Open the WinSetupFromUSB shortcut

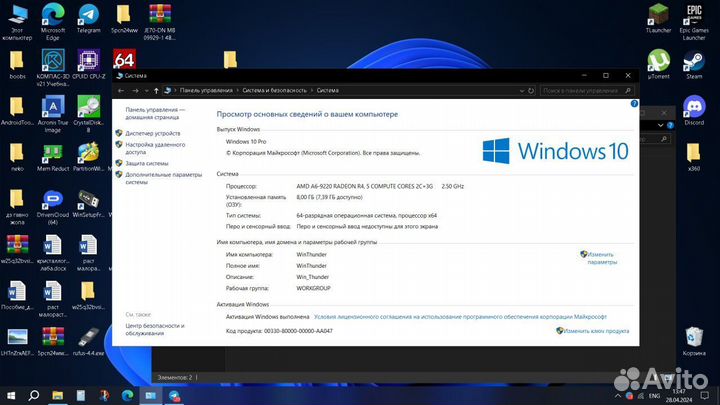coord(89,203)
